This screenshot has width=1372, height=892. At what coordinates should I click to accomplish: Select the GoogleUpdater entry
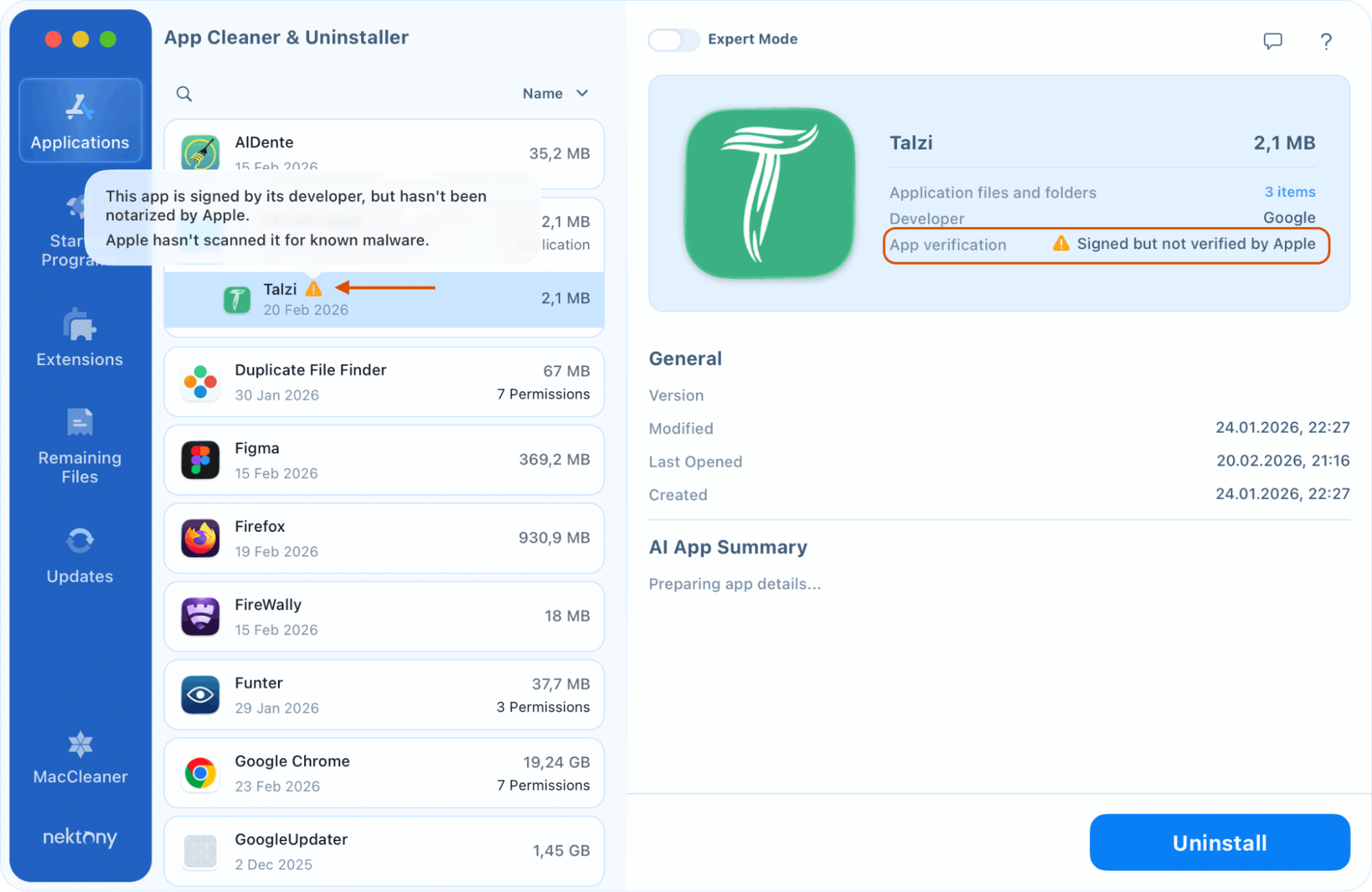384,851
